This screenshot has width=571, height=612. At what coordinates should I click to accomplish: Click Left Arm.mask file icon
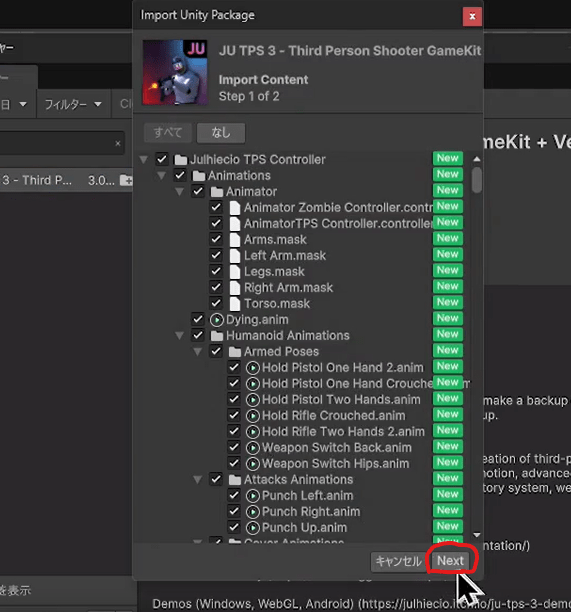(x=235, y=256)
